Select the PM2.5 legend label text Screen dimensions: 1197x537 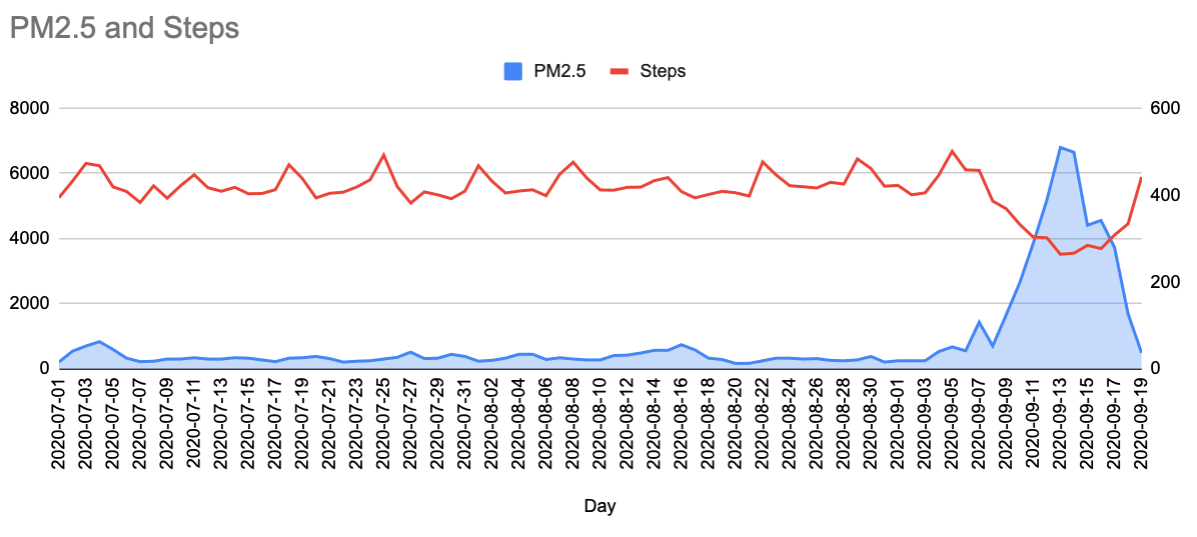point(560,71)
